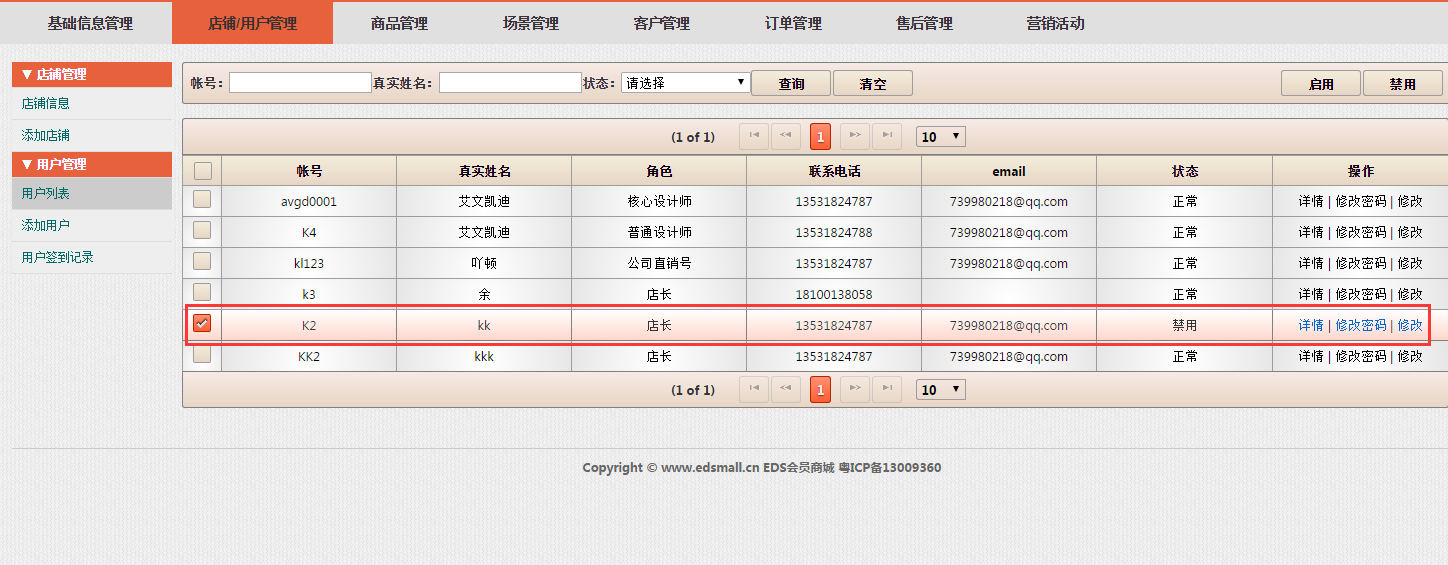Open 用户签到记录 in the sidebar
This screenshot has height=565, width=1448.
58,257
